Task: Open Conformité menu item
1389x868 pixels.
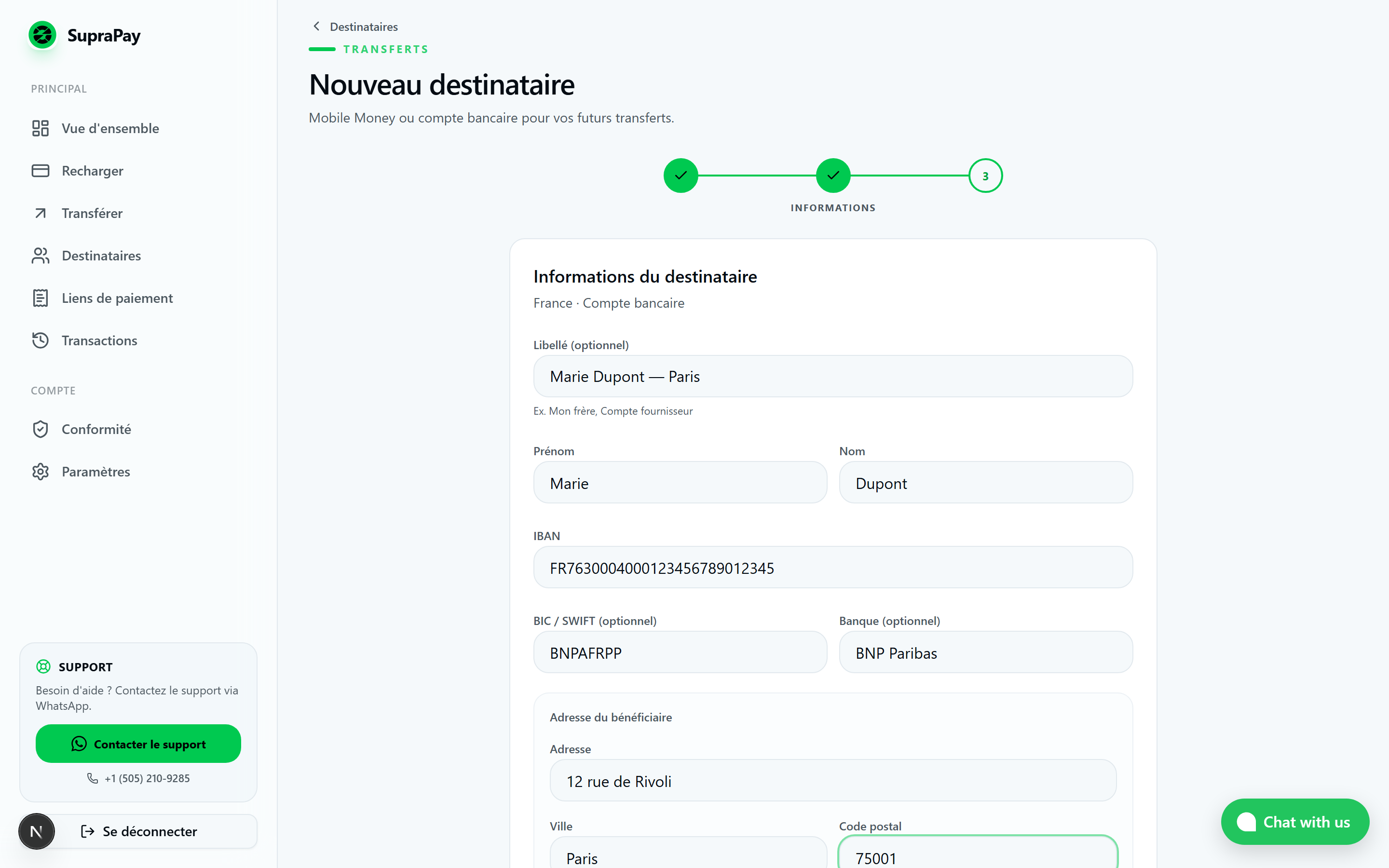Action: click(x=138, y=429)
